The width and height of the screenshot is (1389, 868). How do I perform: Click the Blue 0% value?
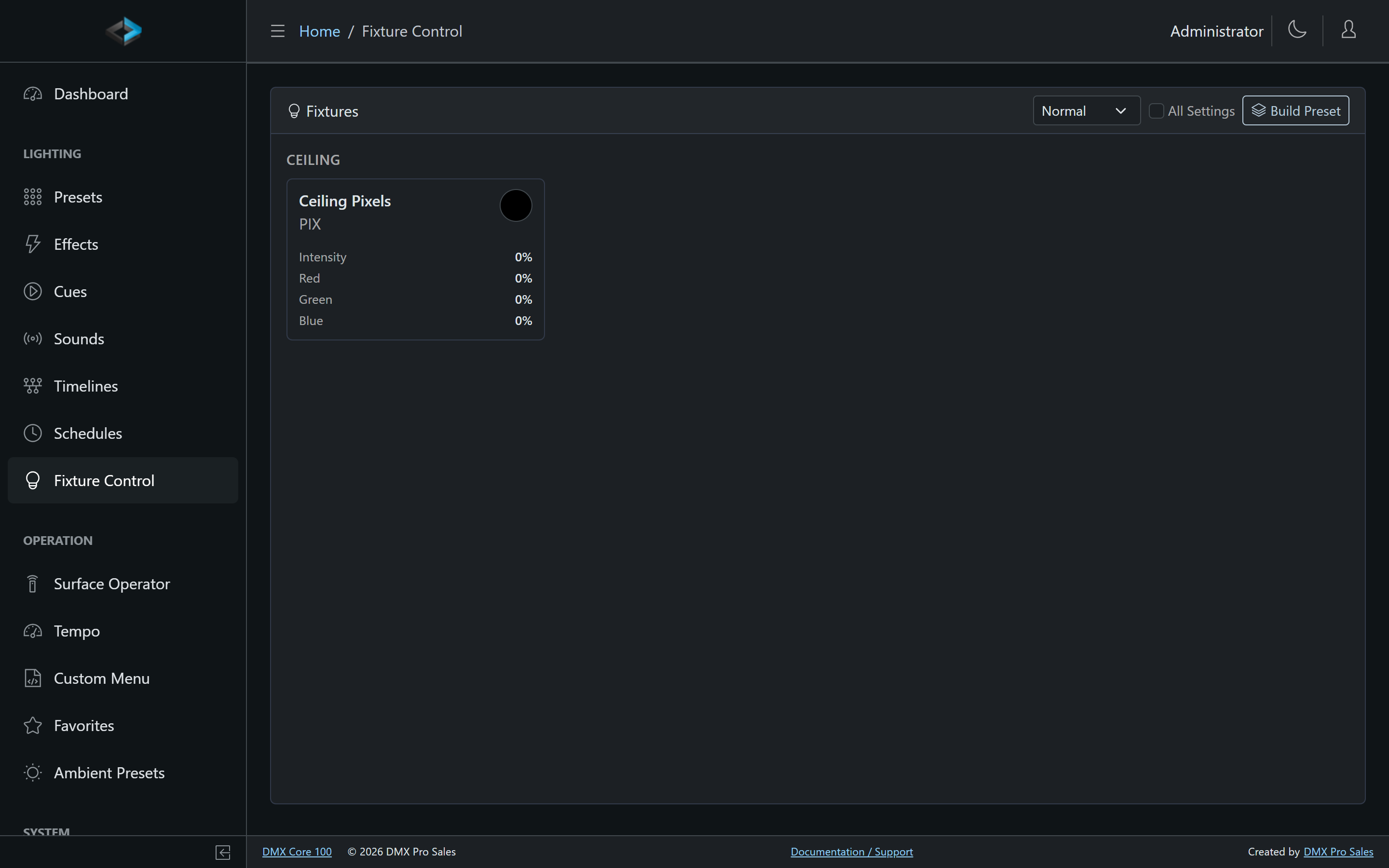click(523, 321)
